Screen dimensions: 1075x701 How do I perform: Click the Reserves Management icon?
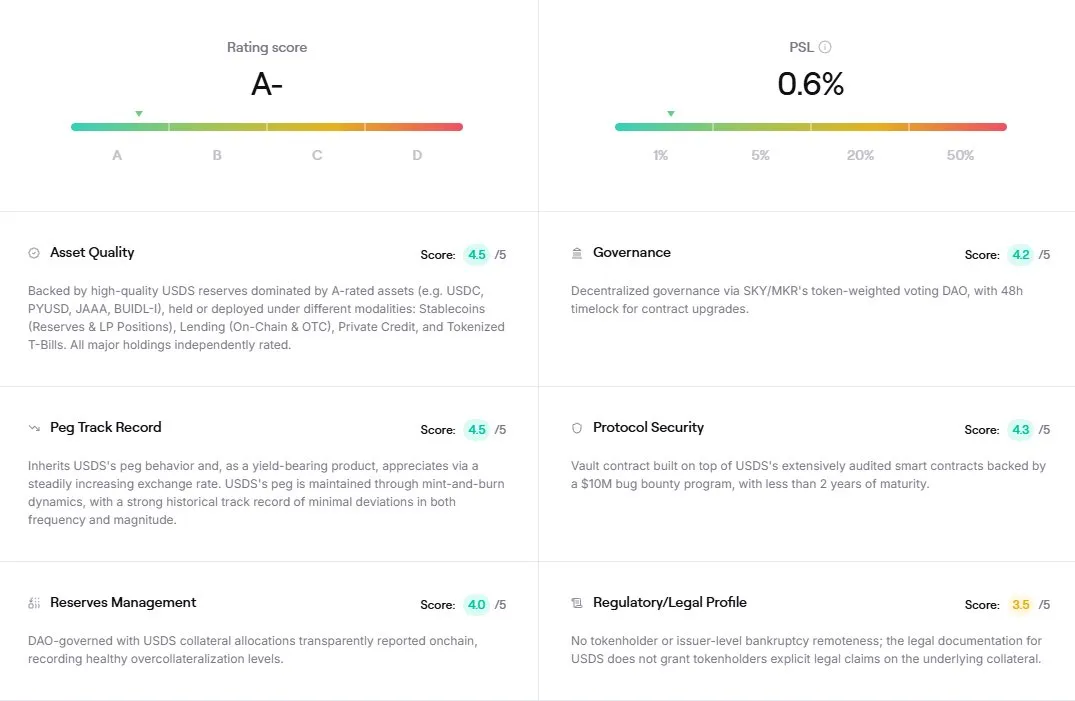[x=34, y=603]
